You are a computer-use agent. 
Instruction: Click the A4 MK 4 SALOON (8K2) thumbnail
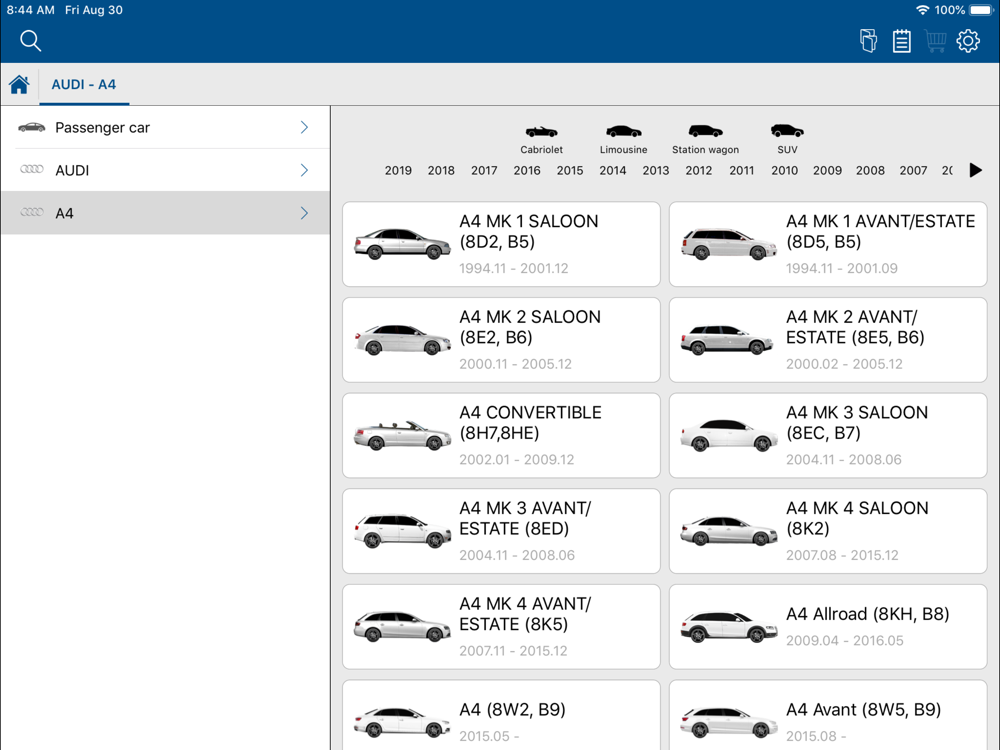coord(728,531)
